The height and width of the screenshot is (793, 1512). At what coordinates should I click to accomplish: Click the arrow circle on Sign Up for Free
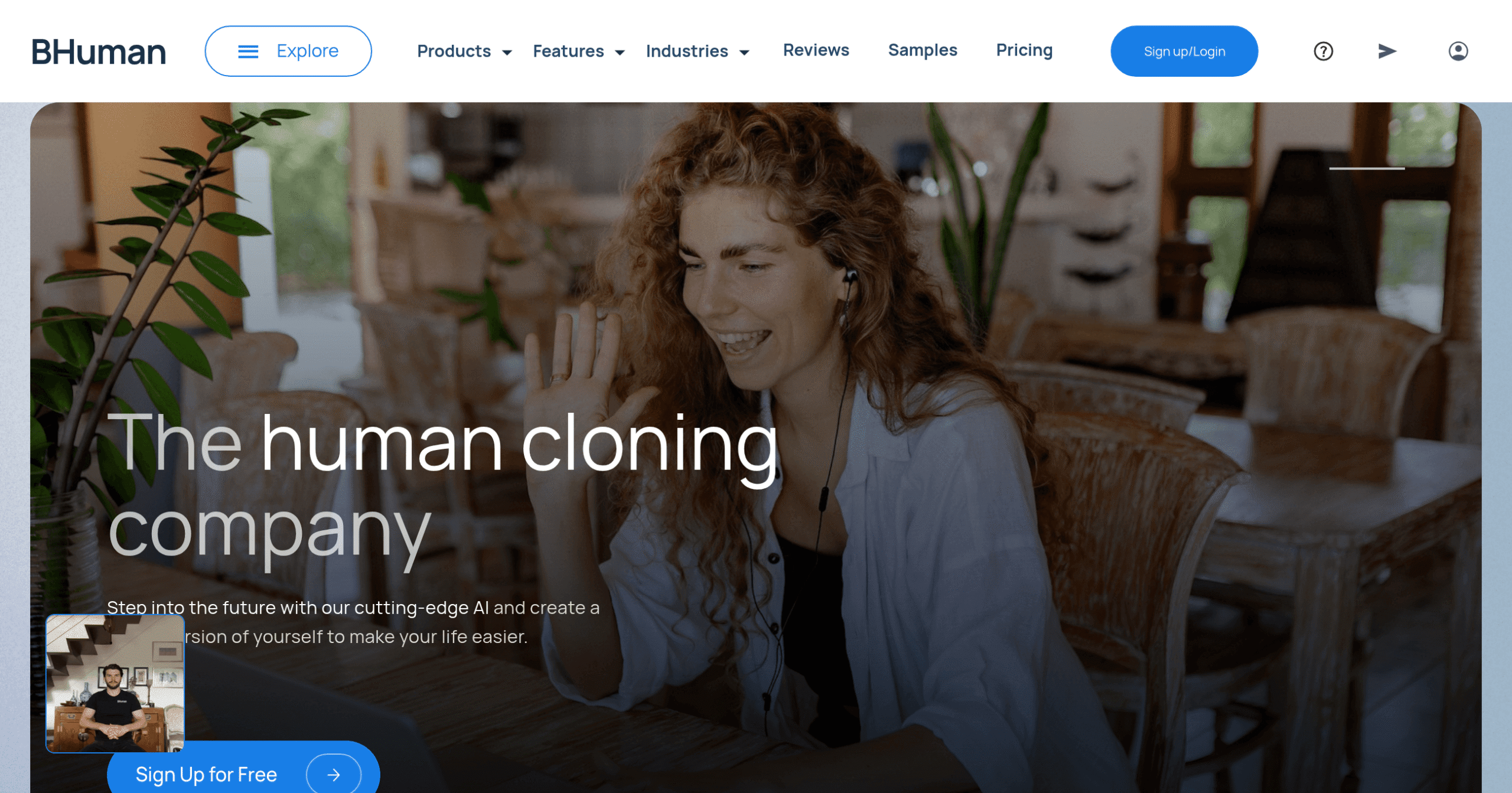334,774
